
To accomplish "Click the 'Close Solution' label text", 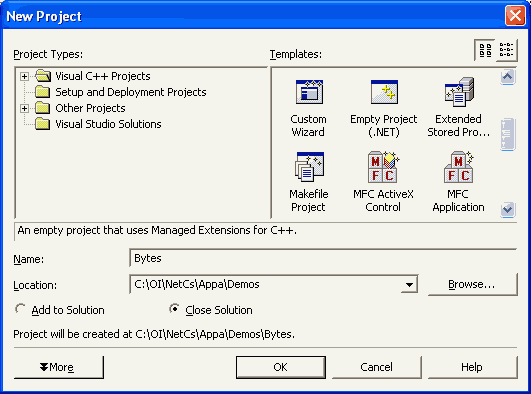I will (x=219, y=310).
